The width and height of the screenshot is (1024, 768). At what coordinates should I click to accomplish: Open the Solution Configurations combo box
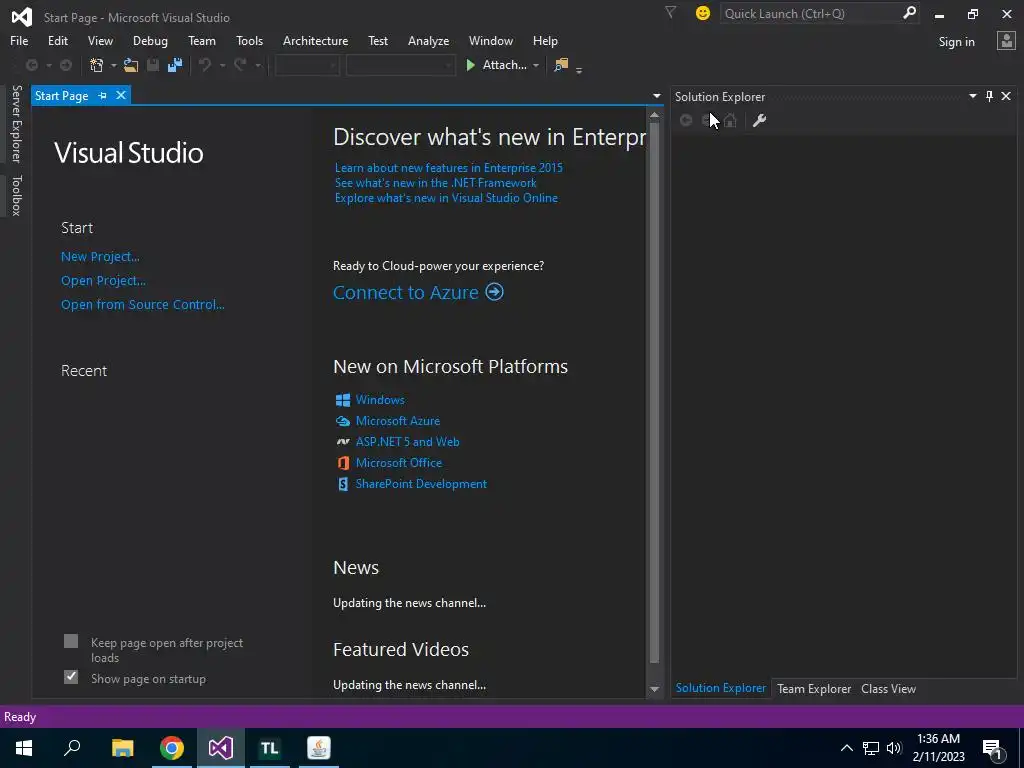307,65
